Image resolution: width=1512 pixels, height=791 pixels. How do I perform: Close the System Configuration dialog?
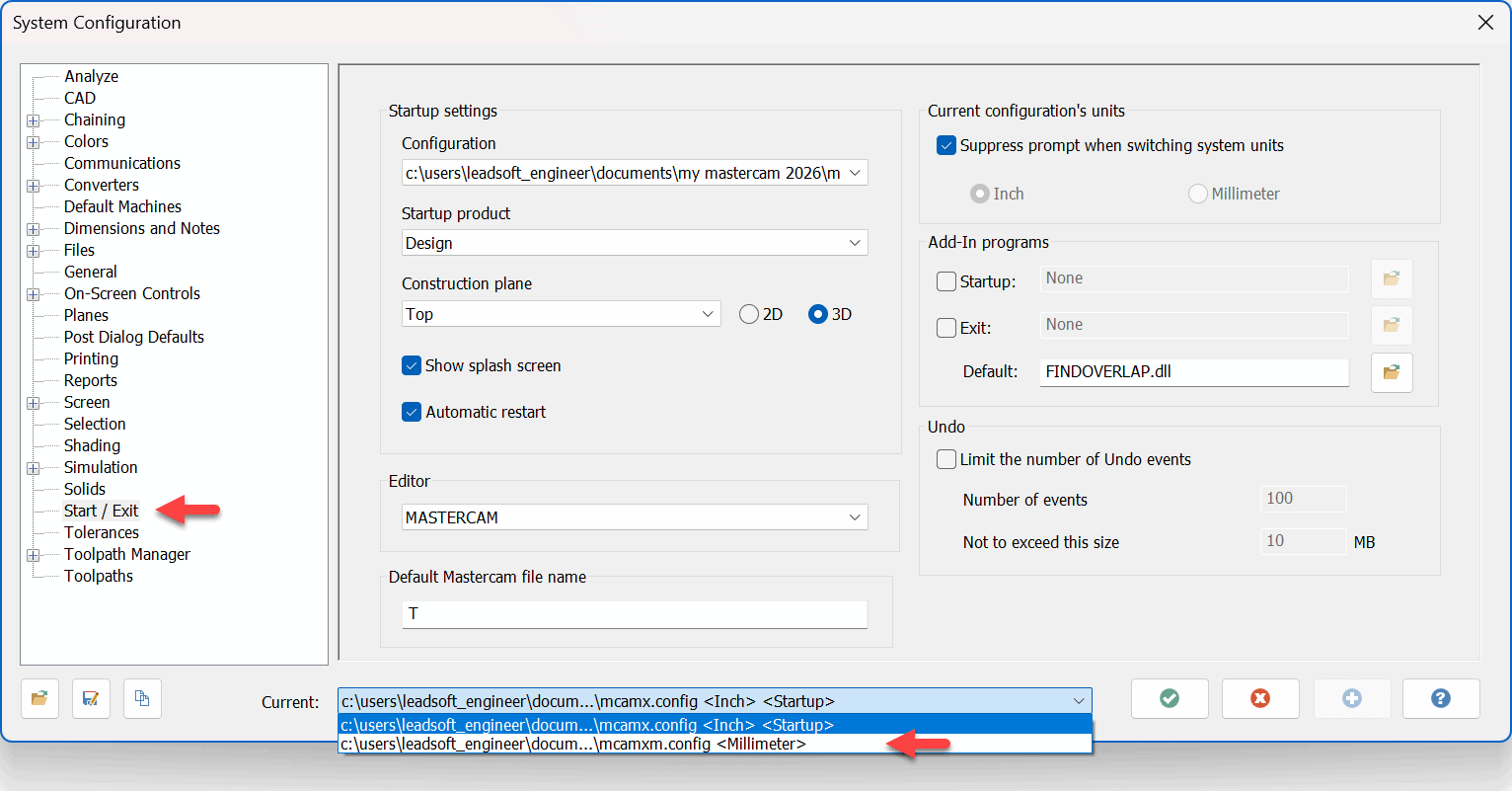click(1485, 22)
